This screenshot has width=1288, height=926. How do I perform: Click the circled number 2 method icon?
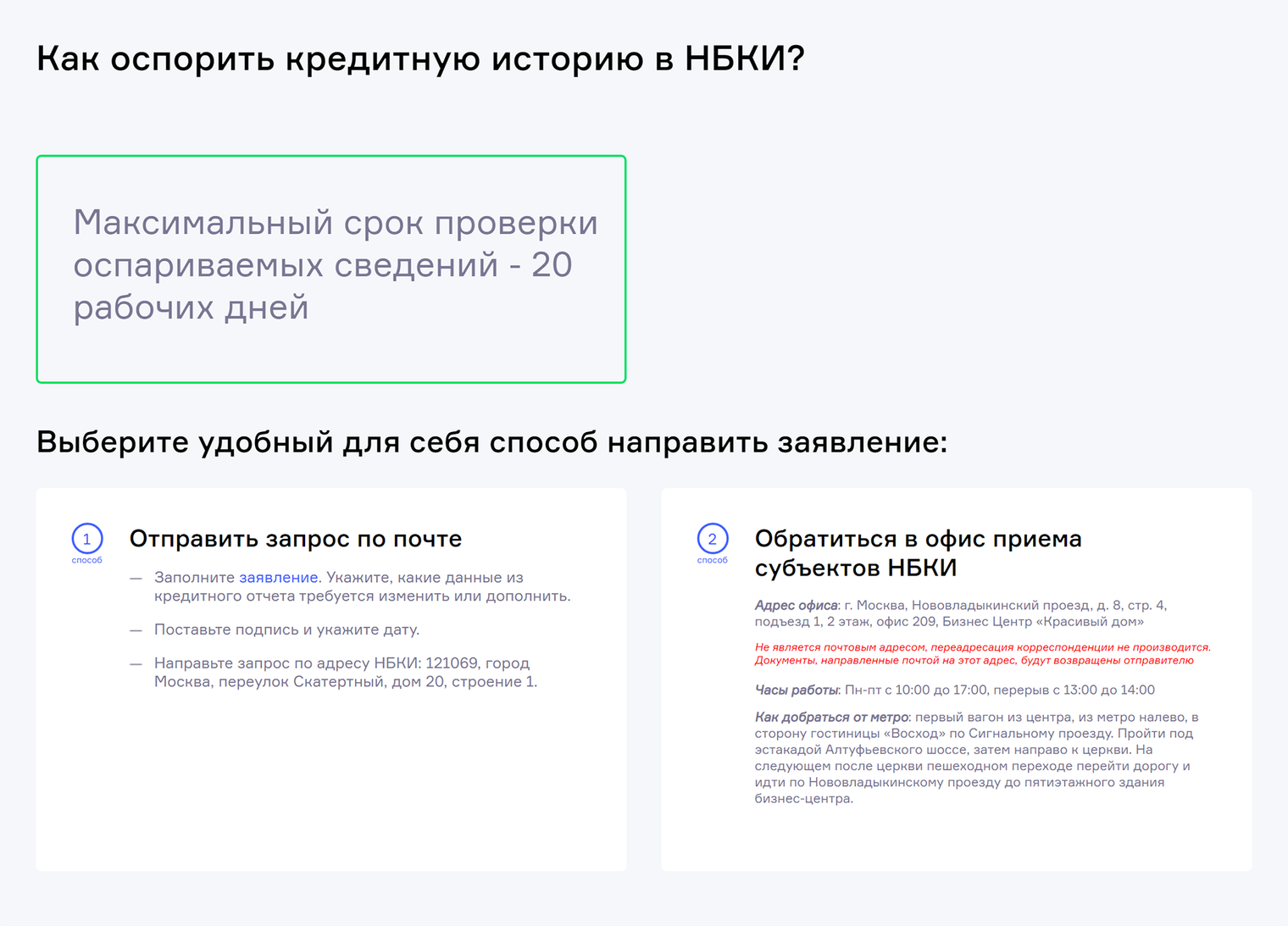(x=713, y=539)
